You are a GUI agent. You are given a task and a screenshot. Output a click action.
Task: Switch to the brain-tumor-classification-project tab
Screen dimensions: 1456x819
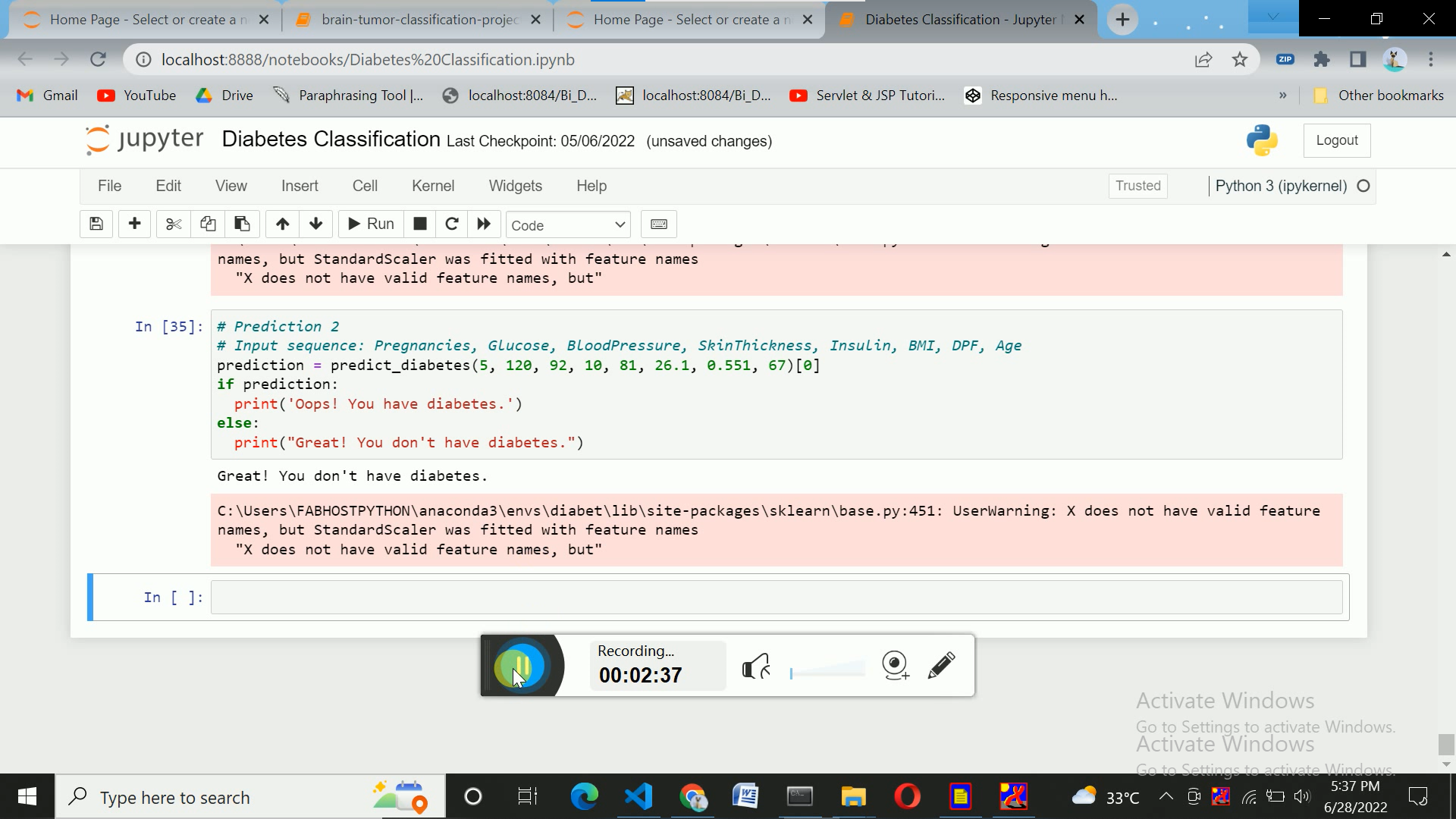[419, 20]
